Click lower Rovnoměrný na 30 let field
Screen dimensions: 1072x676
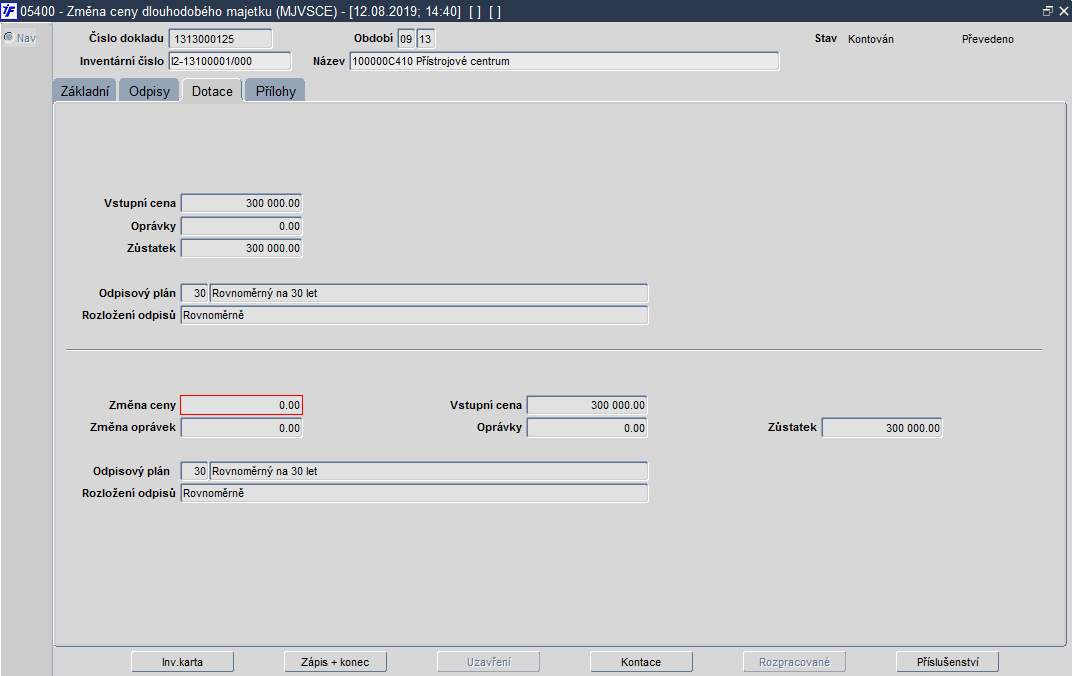429,471
